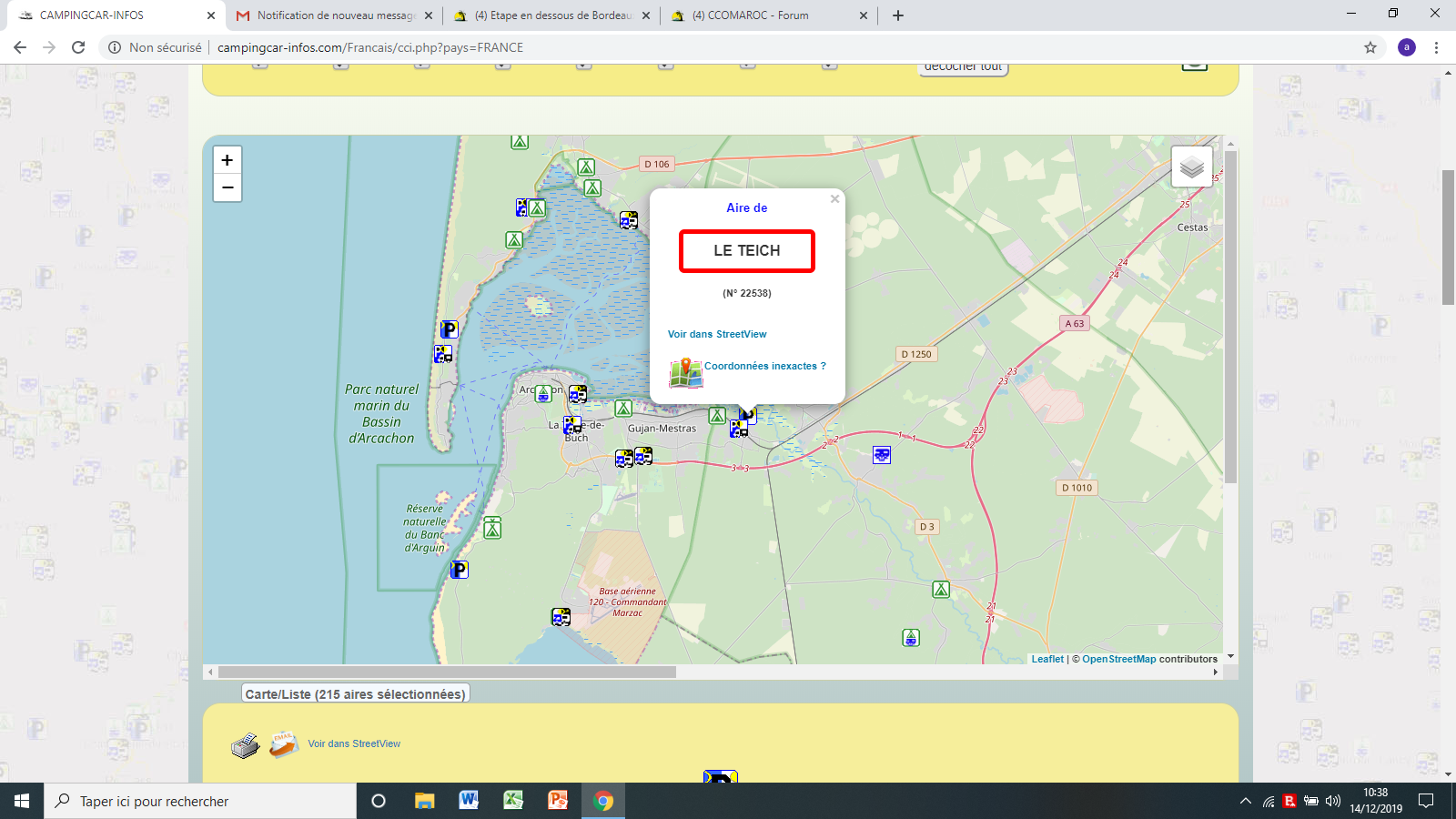The width and height of the screenshot is (1456, 819).
Task: Click Carte/Liste (215 aires sélectionnées) button
Action: [x=356, y=694]
